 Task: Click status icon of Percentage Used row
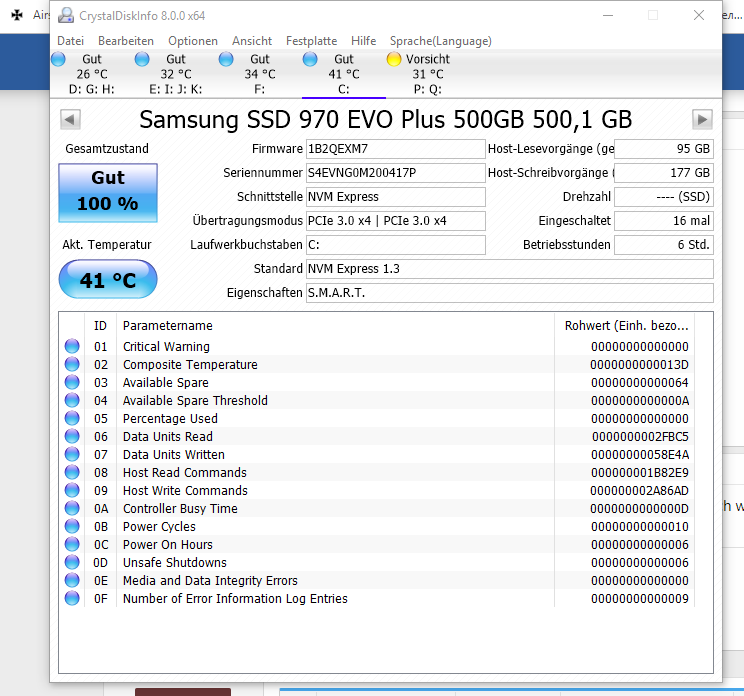72,418
